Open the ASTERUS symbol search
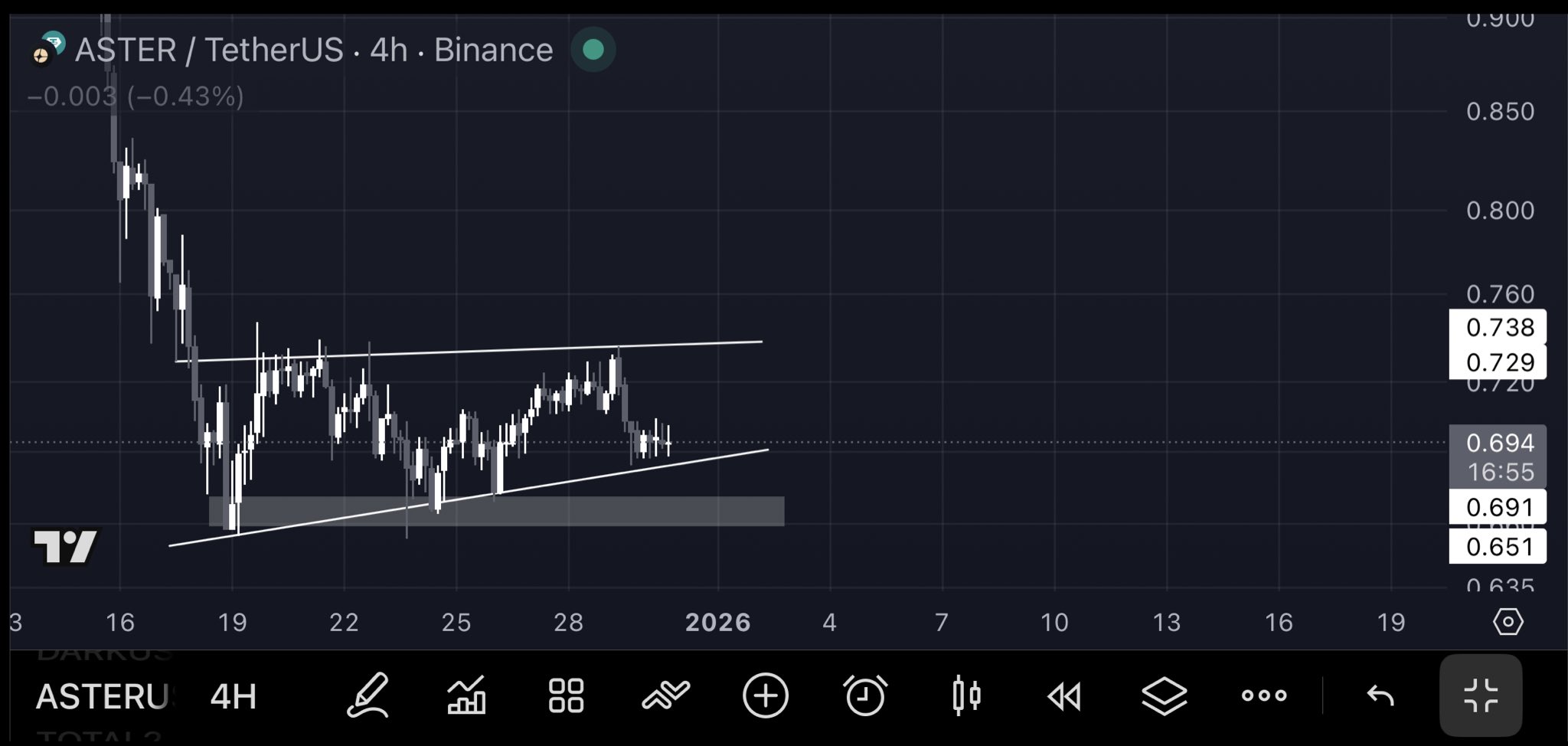 point(103,695)
